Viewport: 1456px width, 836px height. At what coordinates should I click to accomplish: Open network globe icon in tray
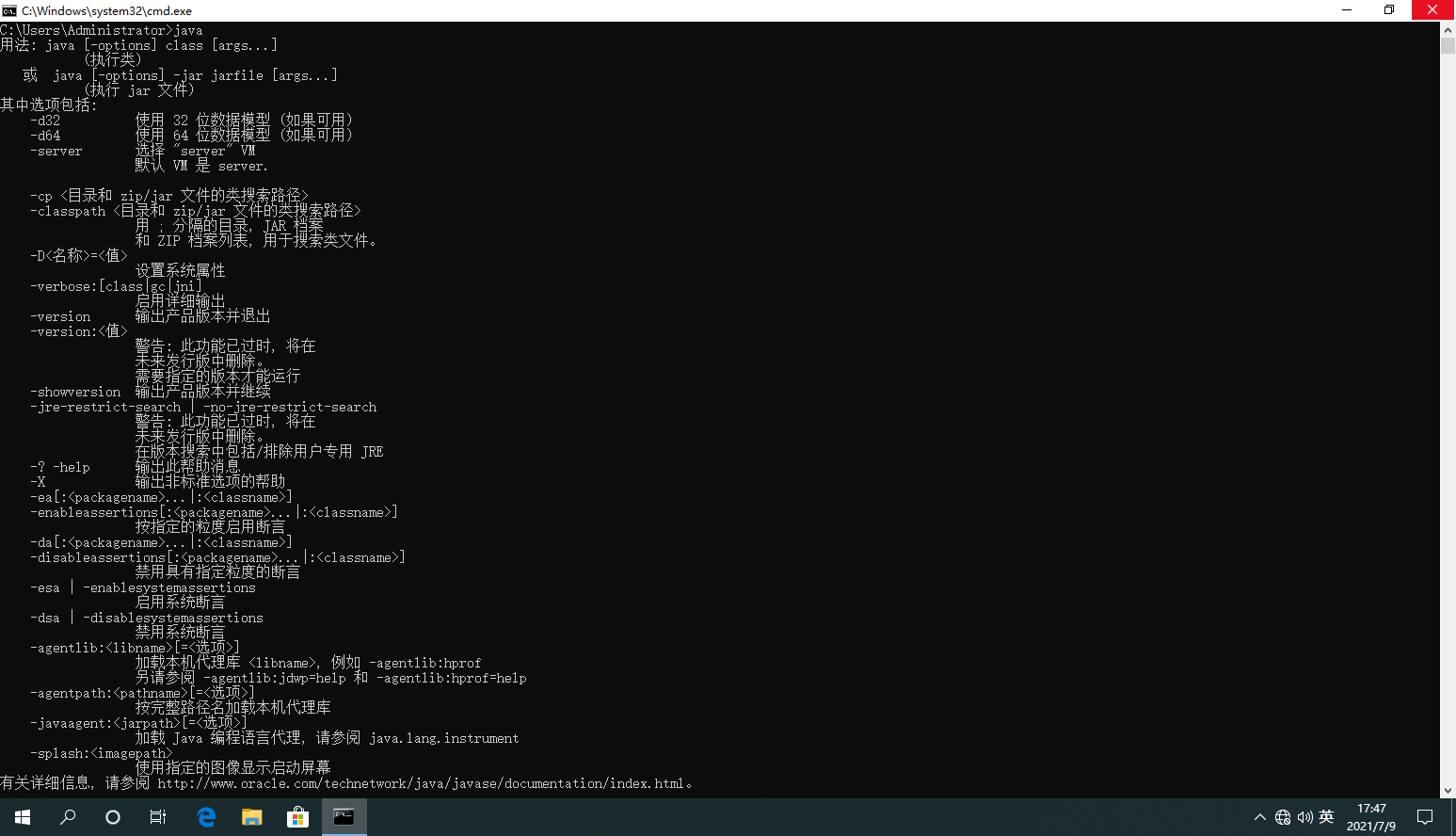pyautogui.click(x=1283, y=817)
